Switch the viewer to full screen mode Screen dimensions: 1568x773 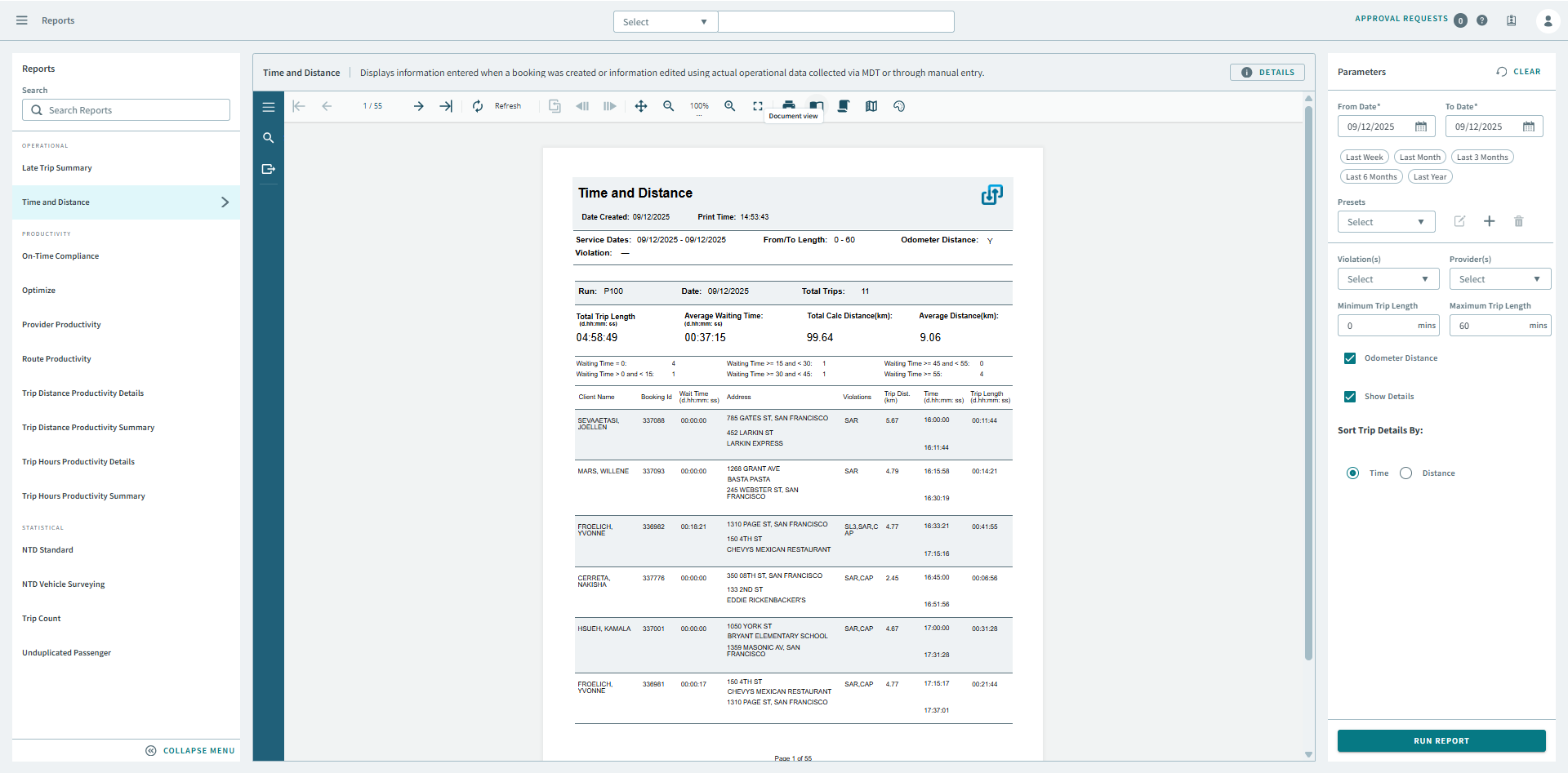pyautogui.click(x=758, y=105)
